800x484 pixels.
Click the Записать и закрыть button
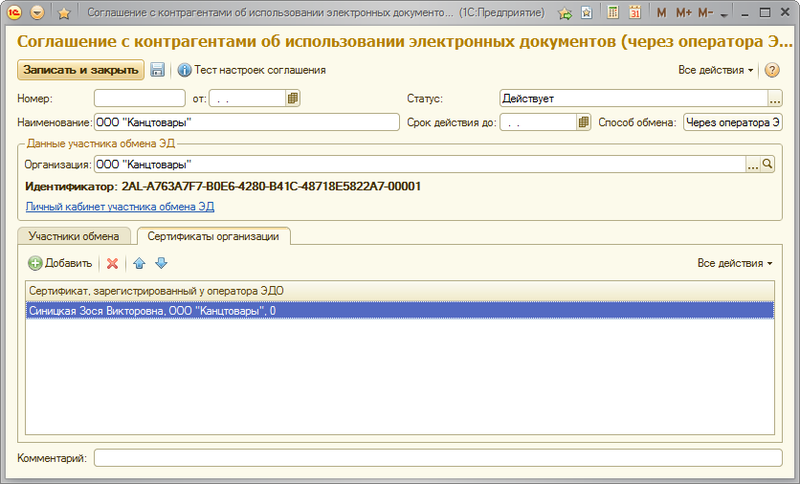pos(81,70)
